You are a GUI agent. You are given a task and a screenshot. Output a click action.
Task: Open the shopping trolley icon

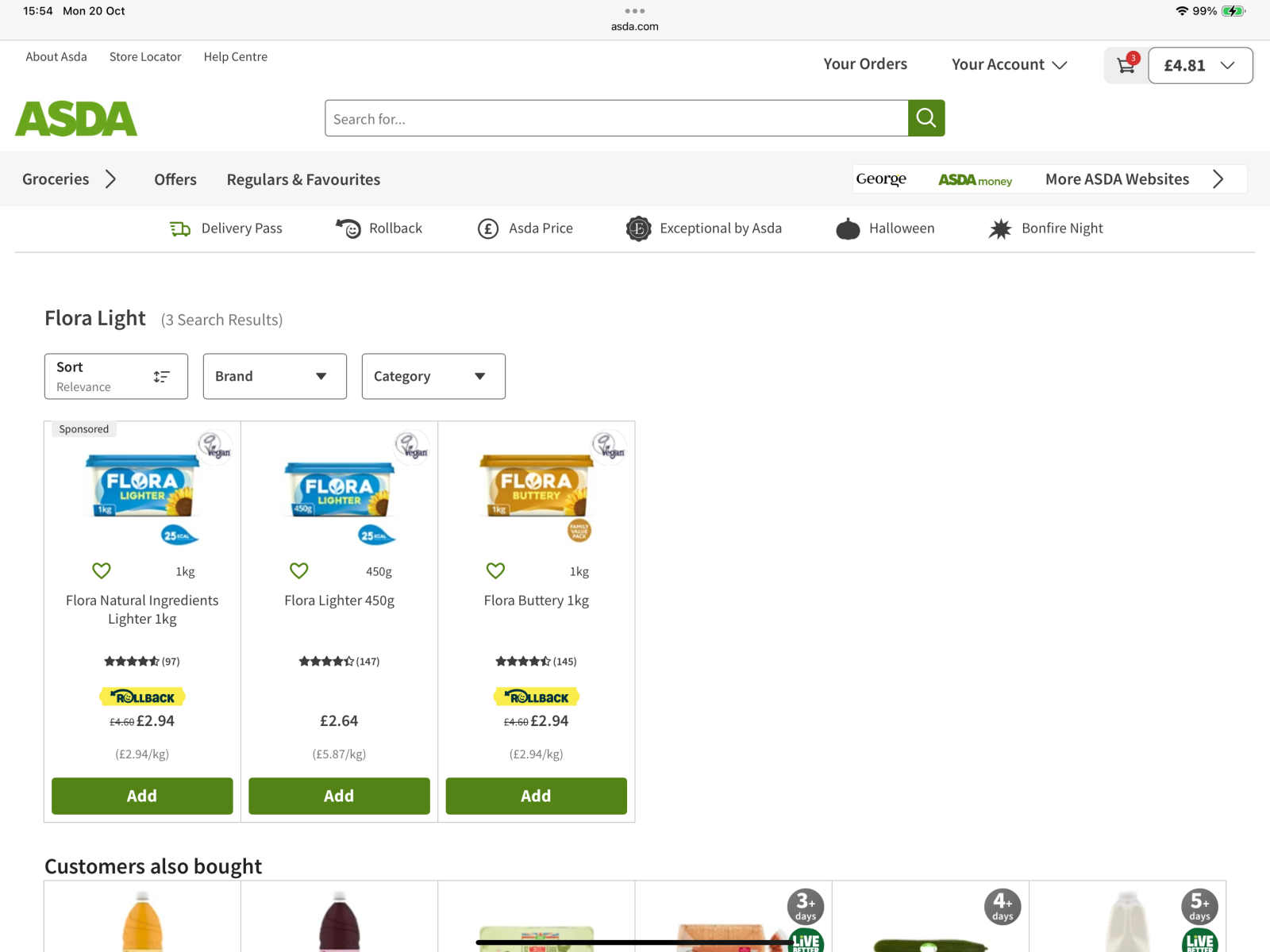(1126, 65)
